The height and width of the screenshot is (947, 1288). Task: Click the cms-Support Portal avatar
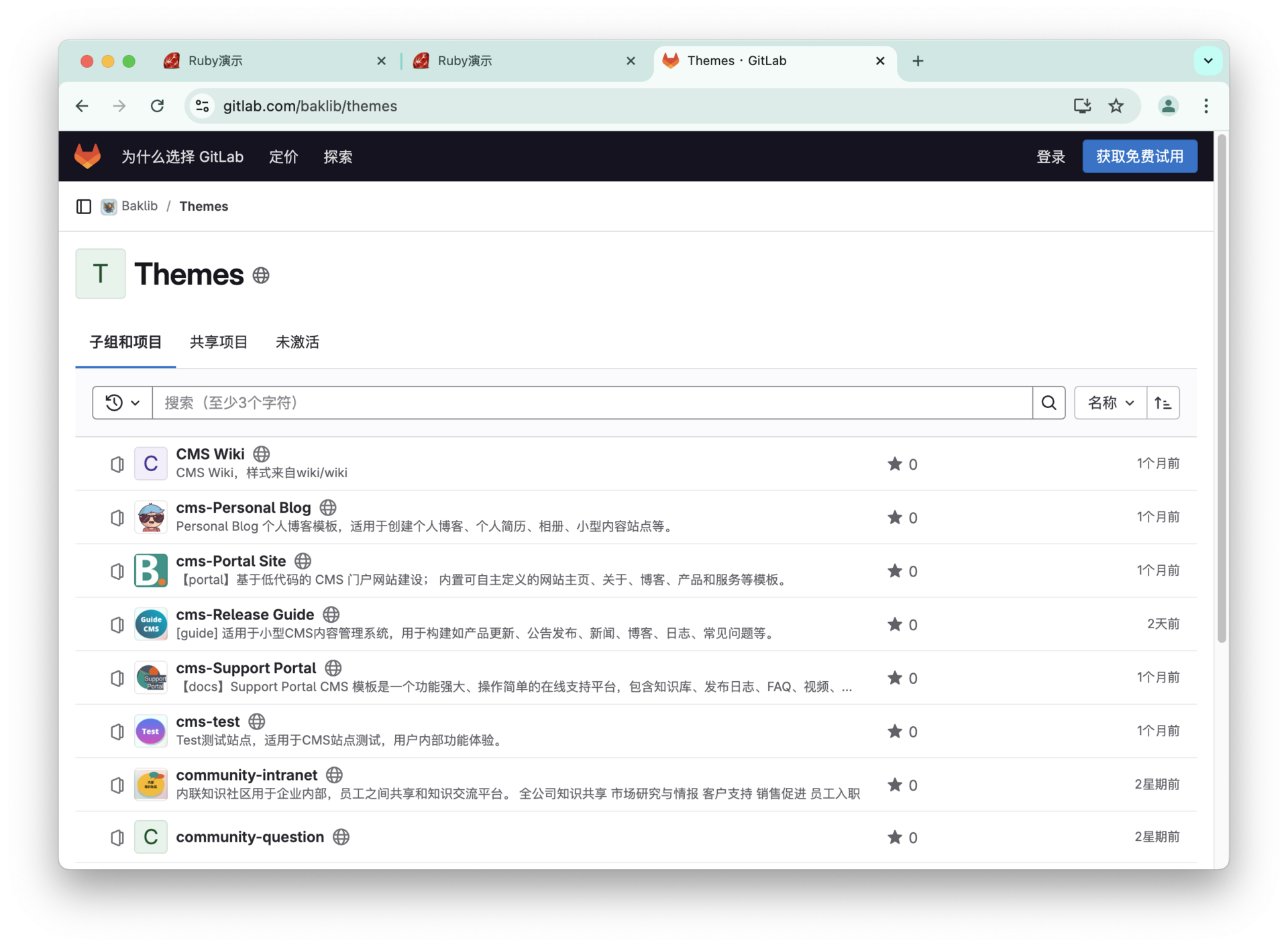click(x=151, y=678)
